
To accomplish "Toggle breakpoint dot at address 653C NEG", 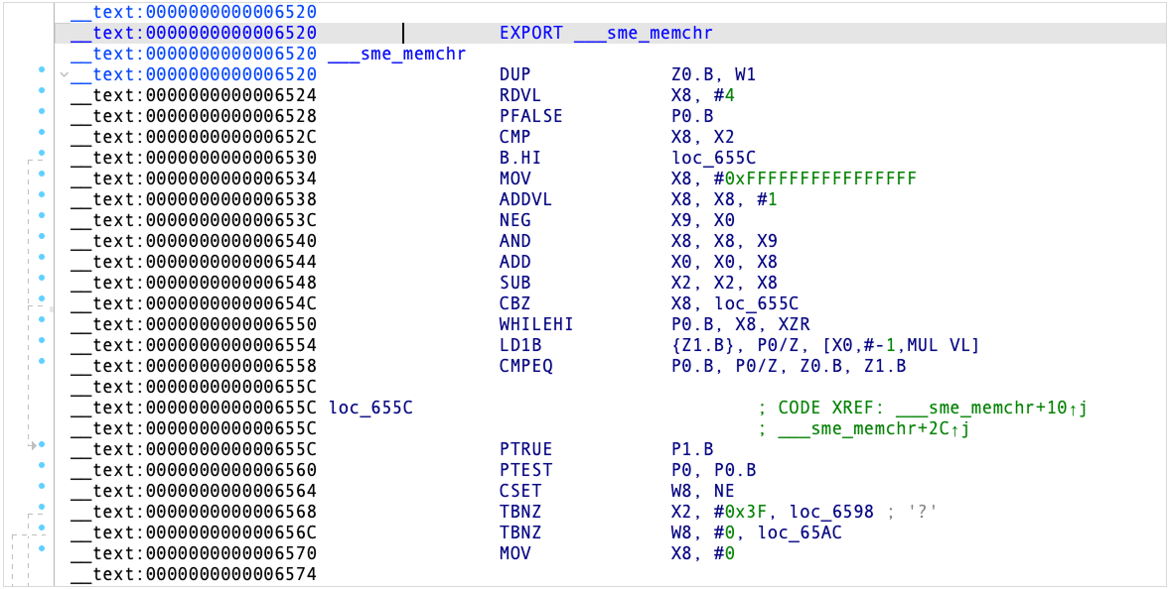I will pyautogui.click(x=42, y=215).
